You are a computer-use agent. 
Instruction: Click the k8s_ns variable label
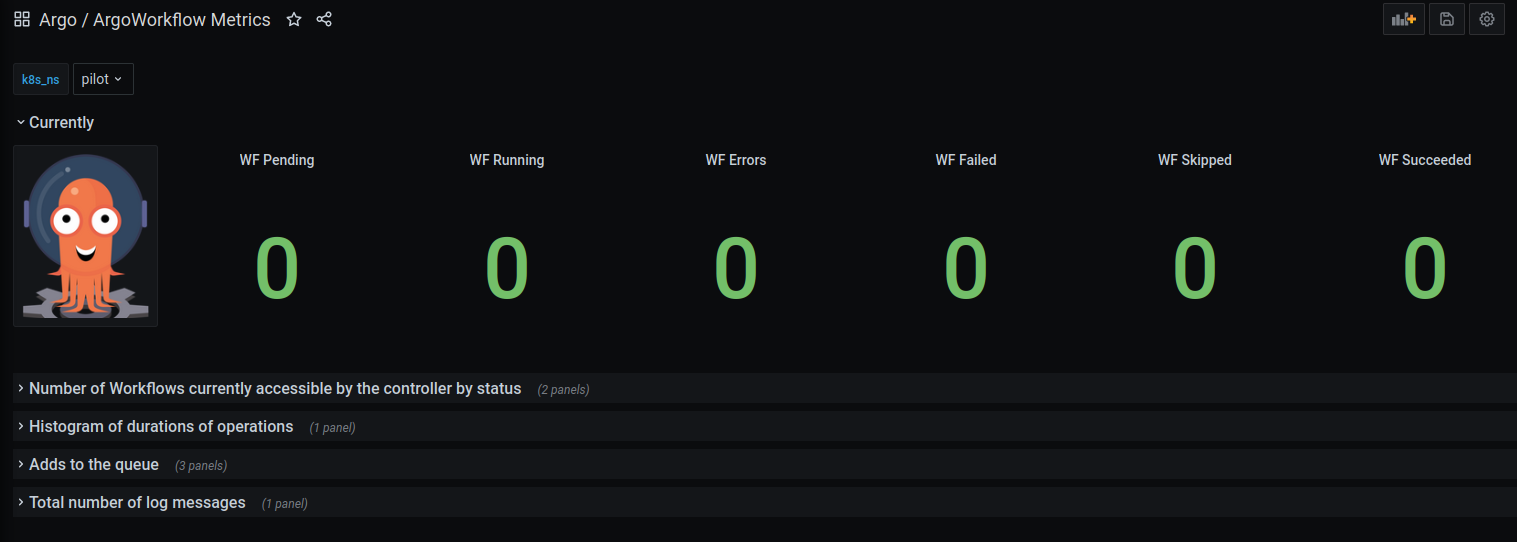[x=41, y=79]
